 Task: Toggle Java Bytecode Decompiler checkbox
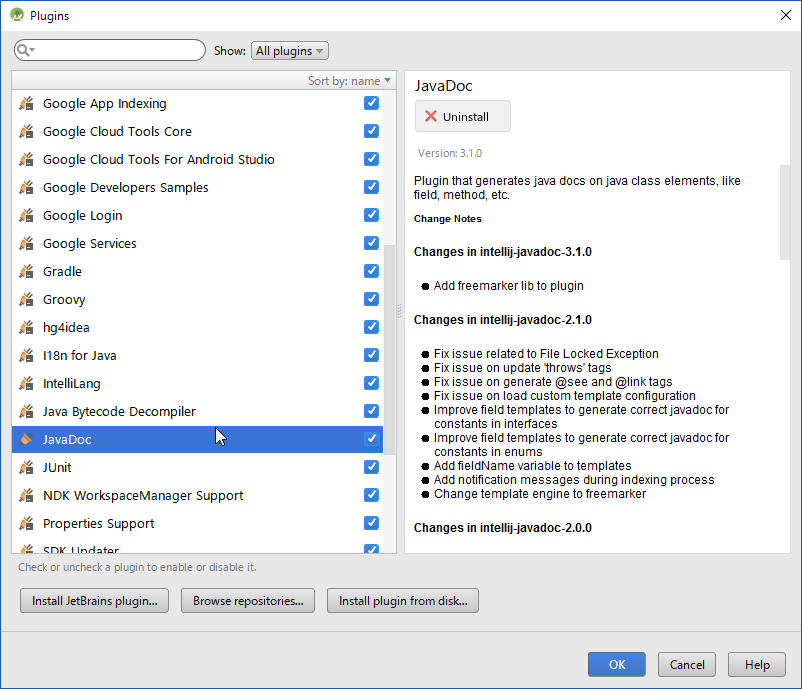point(371,411)
